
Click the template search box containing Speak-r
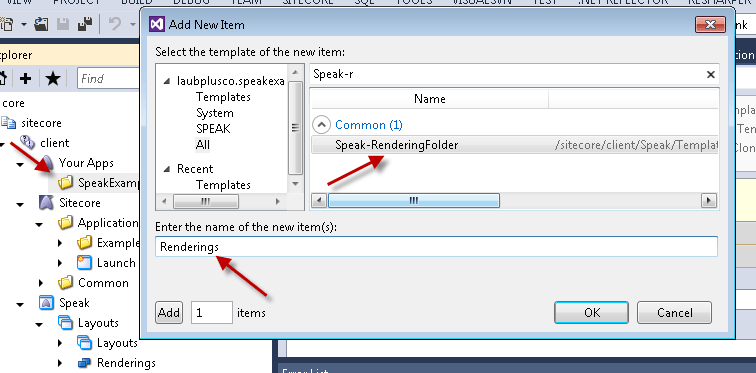pos(506,74)
